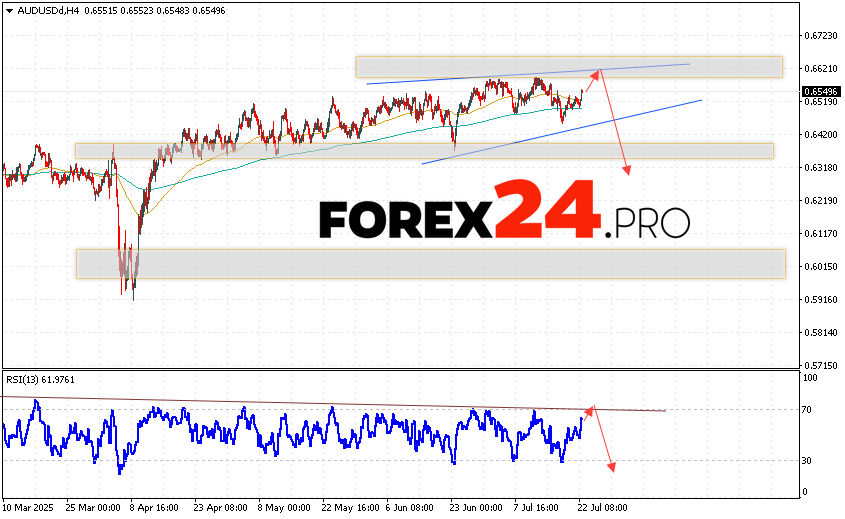Select the lowest gray support zone rectangle

pos(430,264)
